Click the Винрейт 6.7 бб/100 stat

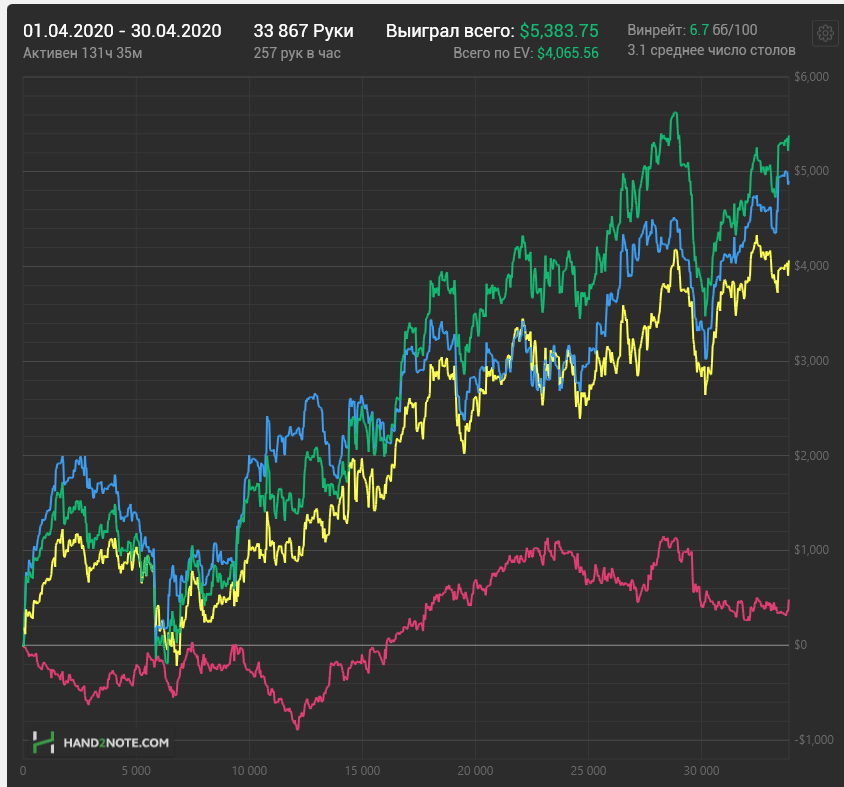692,30
